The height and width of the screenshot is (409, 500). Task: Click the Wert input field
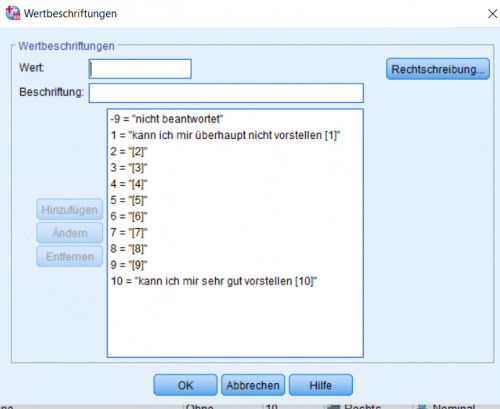tap(140, 69)
